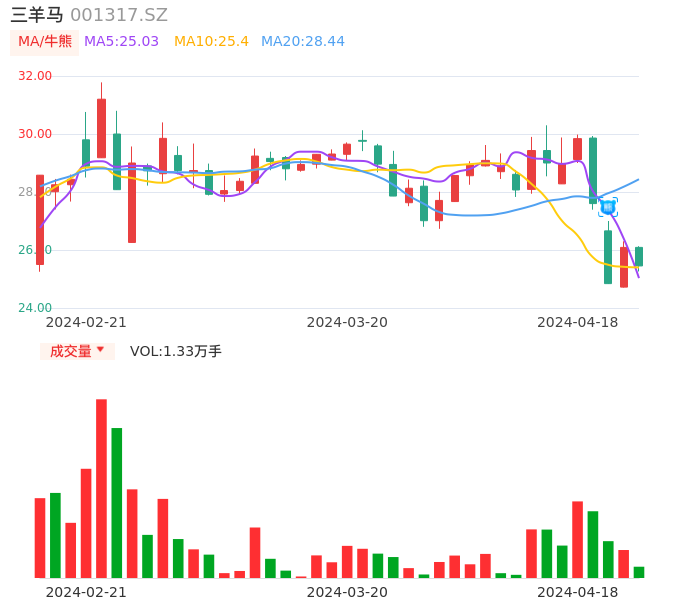Click the blue bear signal marker on the chart
Viewport: 686px width, 606px height.
point(607,206)
